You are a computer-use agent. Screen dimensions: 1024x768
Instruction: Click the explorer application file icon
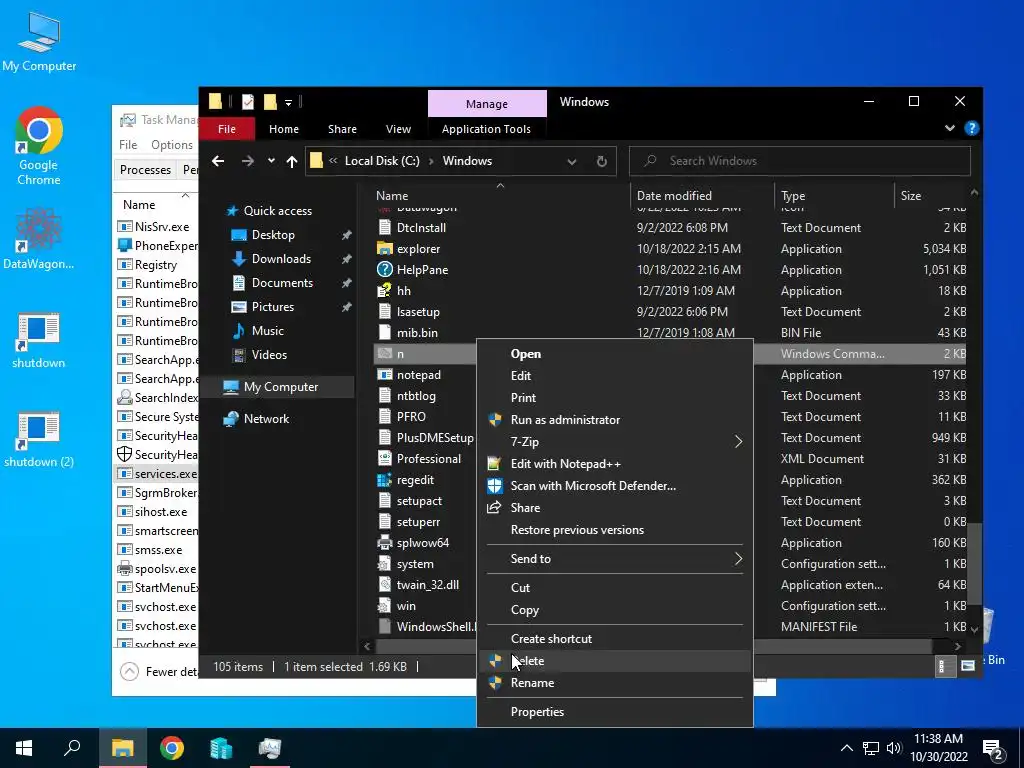(385, 249)
